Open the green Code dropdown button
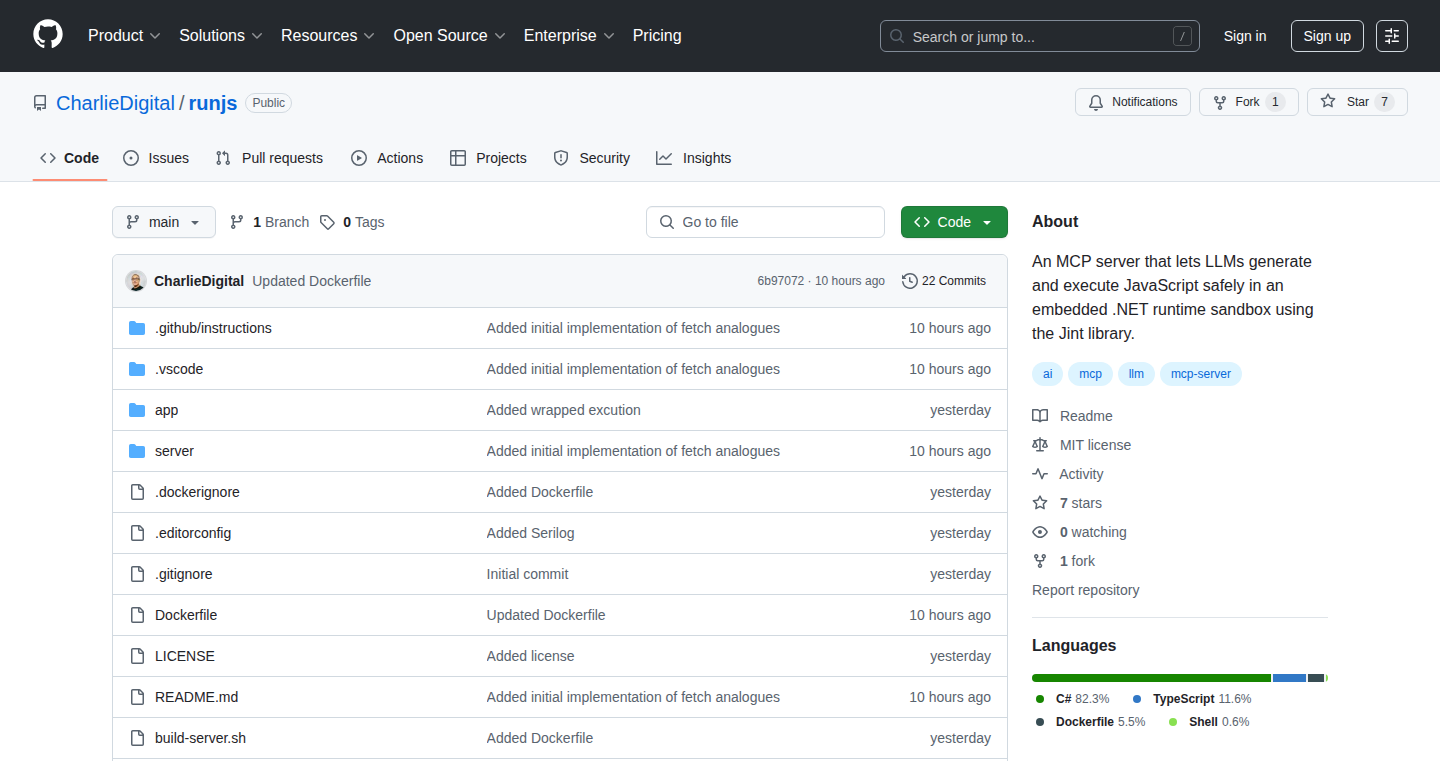Screen dimensions: 1440x761 click(954, 222)
